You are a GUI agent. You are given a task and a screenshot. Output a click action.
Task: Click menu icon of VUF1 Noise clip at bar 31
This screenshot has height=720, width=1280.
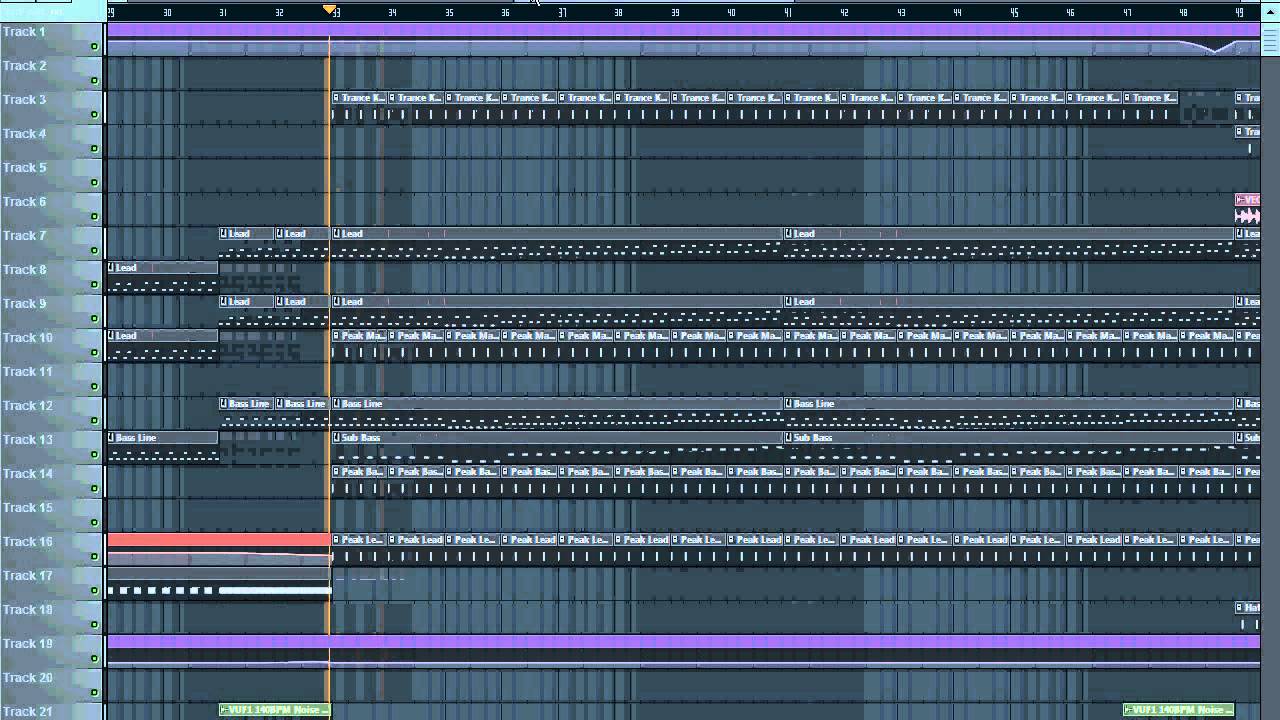coord(224,710)
